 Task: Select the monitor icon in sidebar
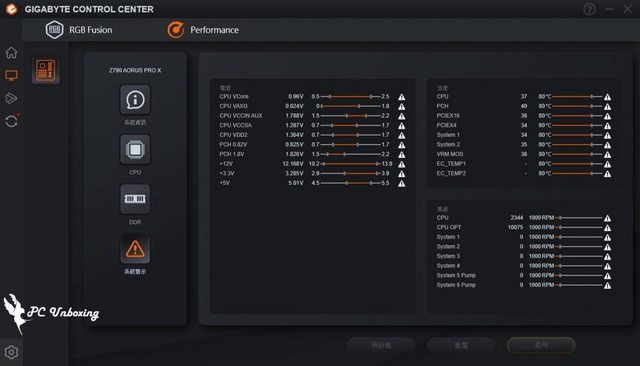click(11, 75)
